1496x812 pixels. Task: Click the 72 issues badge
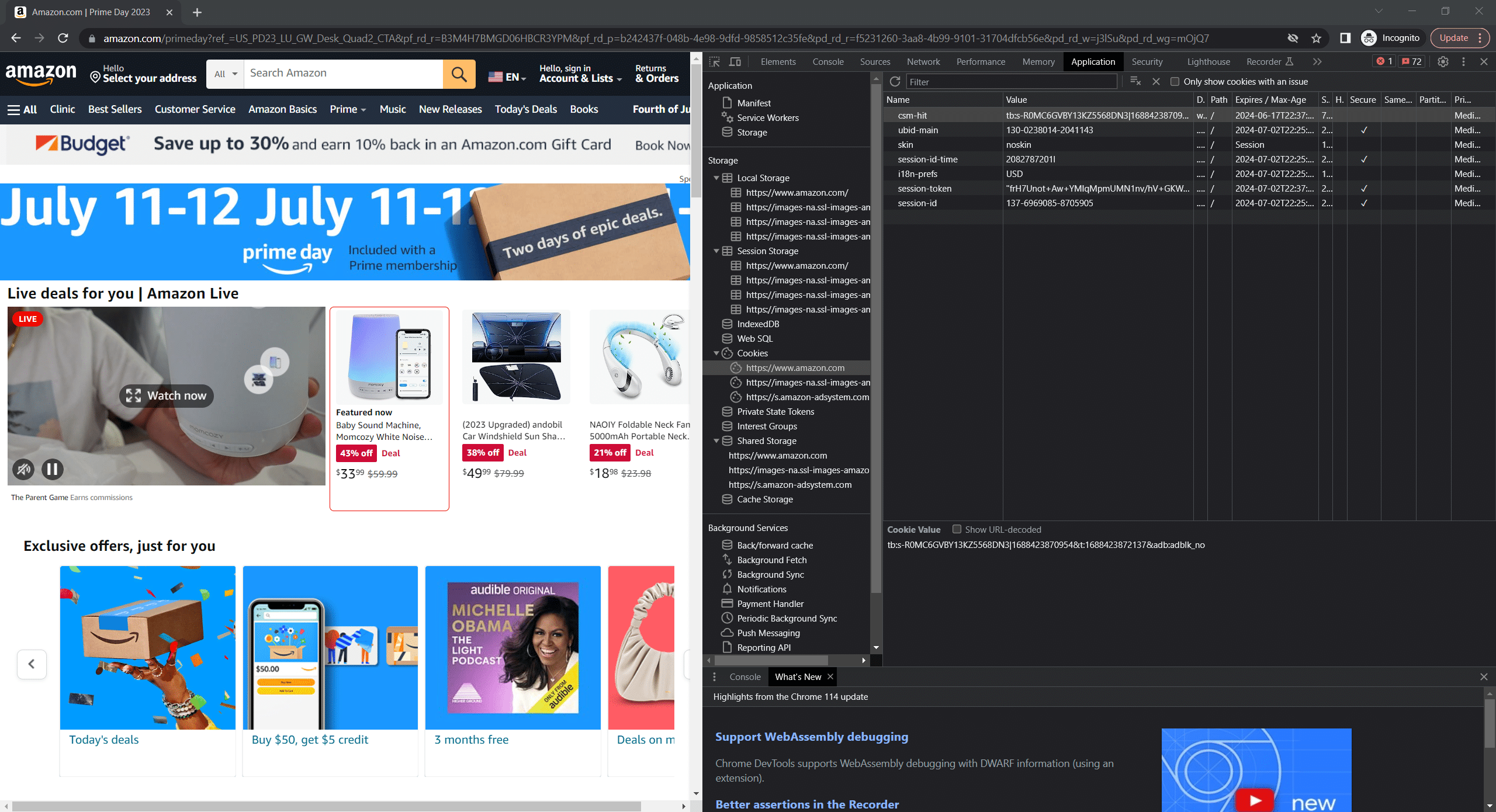tap(1412, 61)
